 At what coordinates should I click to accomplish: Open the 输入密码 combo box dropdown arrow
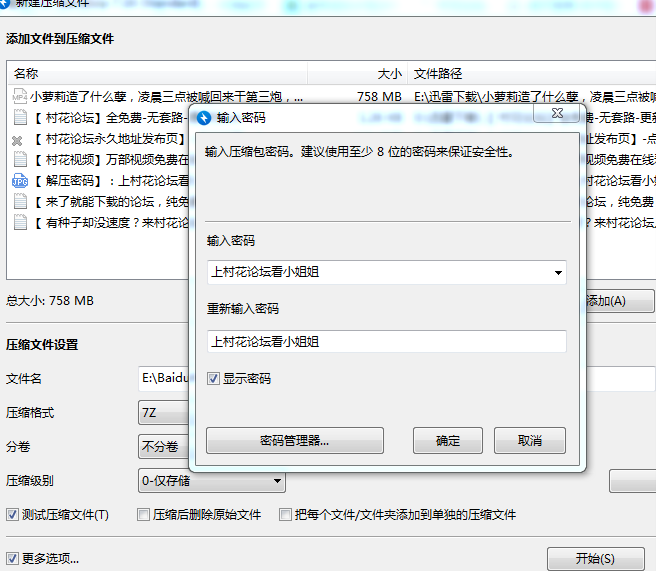point(557,272)
